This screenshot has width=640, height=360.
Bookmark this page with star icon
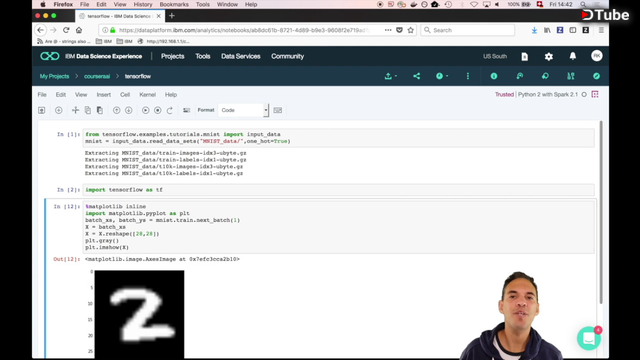pyautogui.click(x=411, y=30)
